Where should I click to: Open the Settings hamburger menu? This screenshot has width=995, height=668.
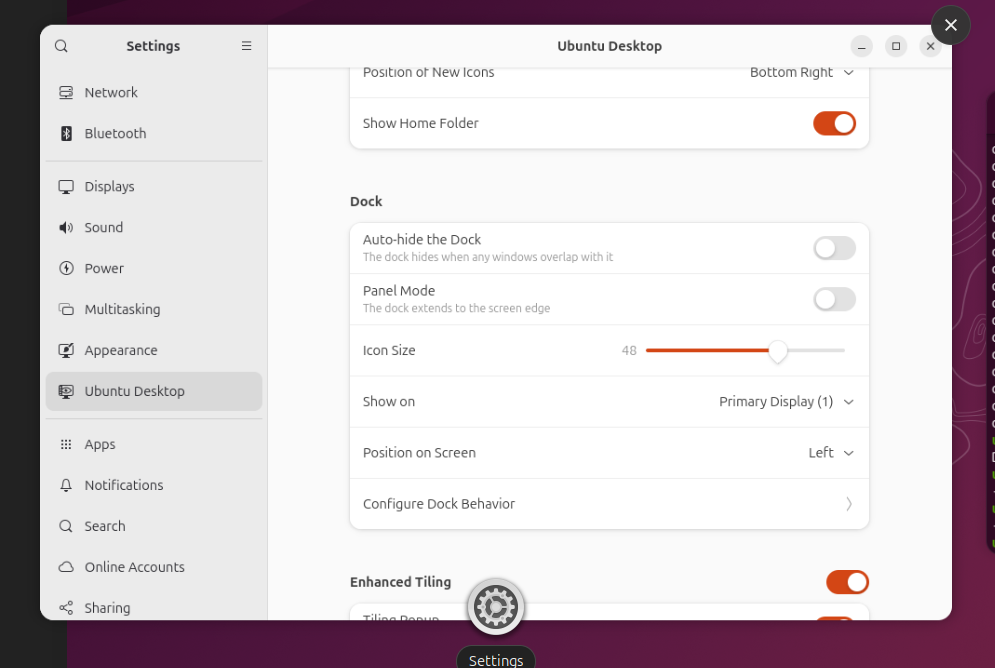click(247, 46)
